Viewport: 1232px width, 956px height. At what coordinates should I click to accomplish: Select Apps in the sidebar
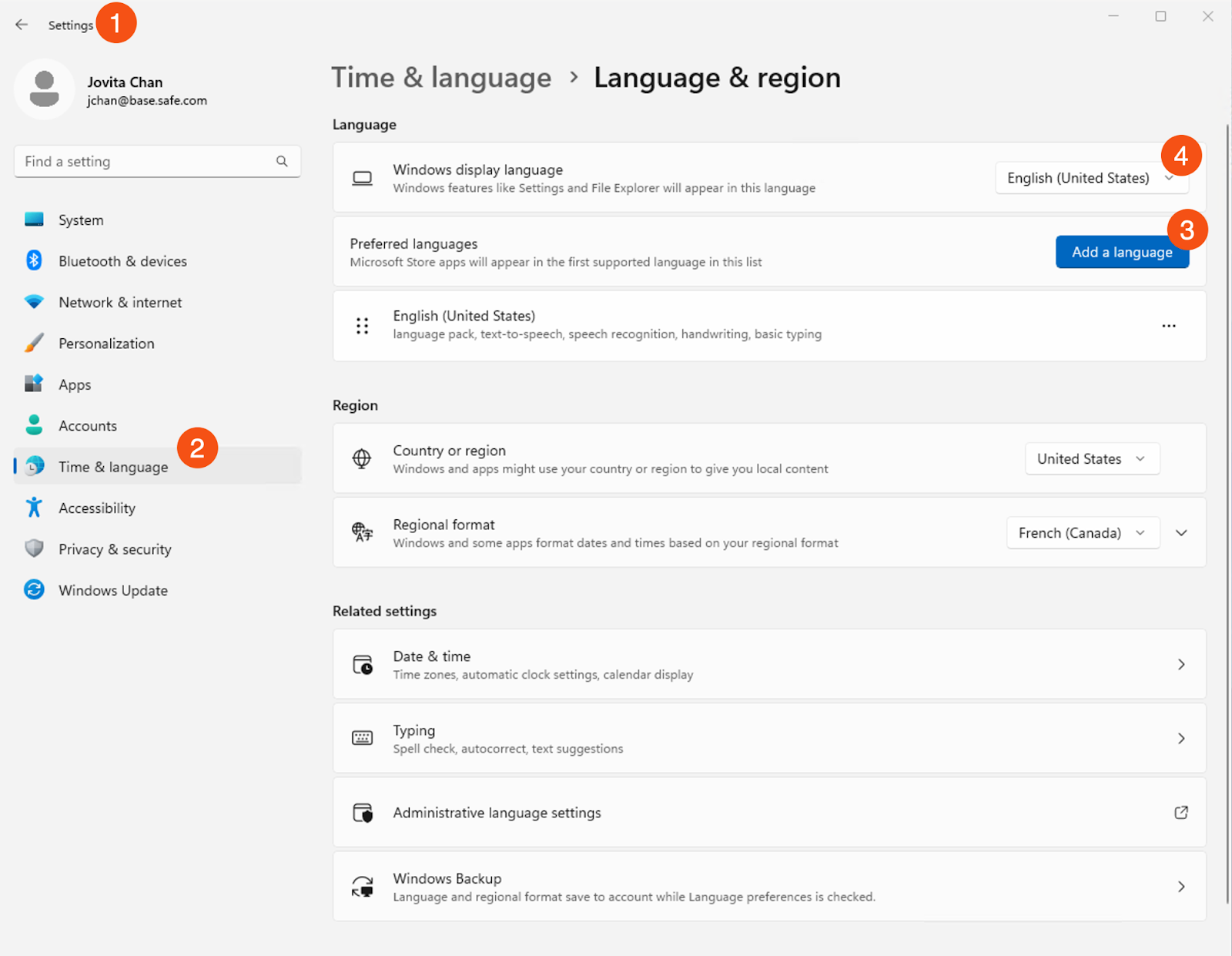point(157,384)
